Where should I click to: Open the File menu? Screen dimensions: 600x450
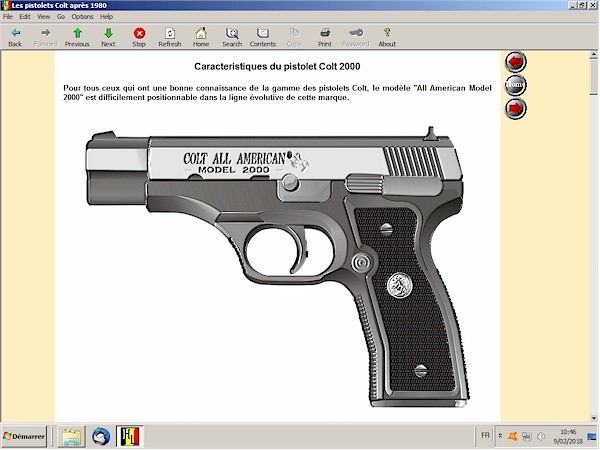pyautogui.click(x=8, y=16)
